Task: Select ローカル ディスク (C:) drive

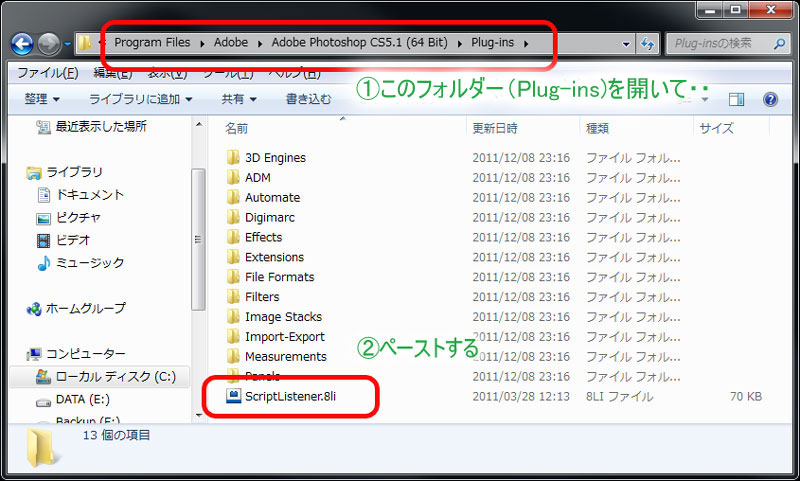Action: coord(116,377)
